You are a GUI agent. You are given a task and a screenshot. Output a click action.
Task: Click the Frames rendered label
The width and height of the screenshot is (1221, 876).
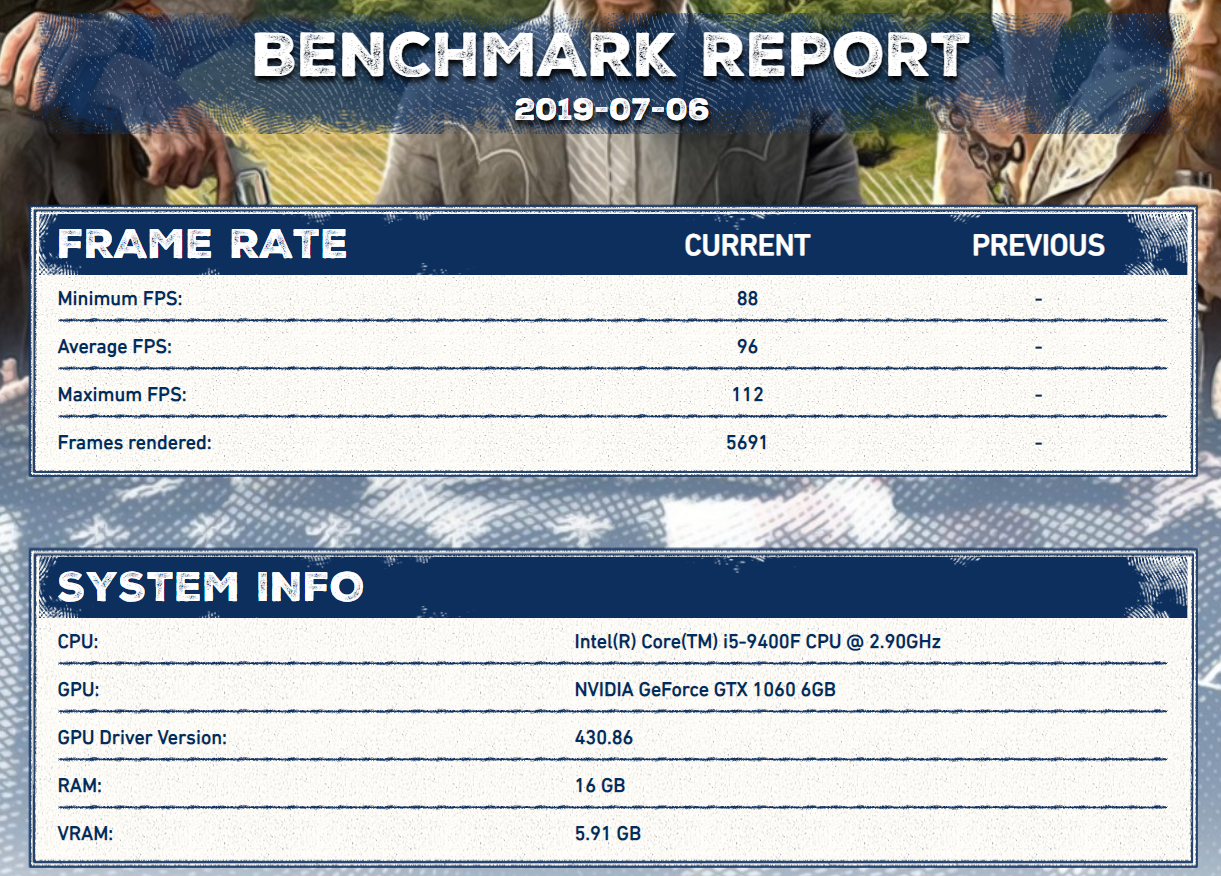(135, 442)
